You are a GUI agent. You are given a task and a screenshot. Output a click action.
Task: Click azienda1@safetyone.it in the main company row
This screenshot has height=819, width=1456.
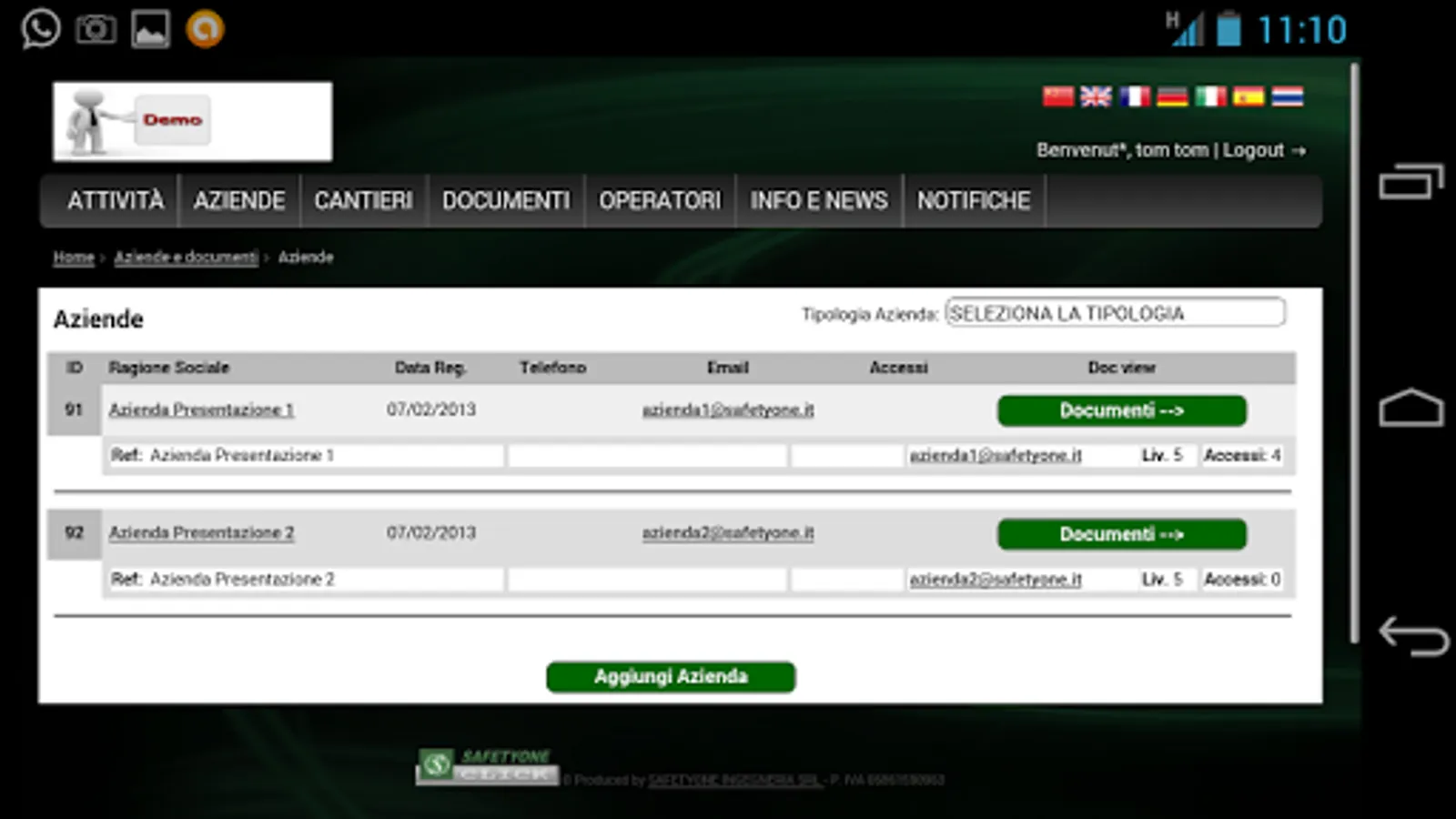pos(728,410)
